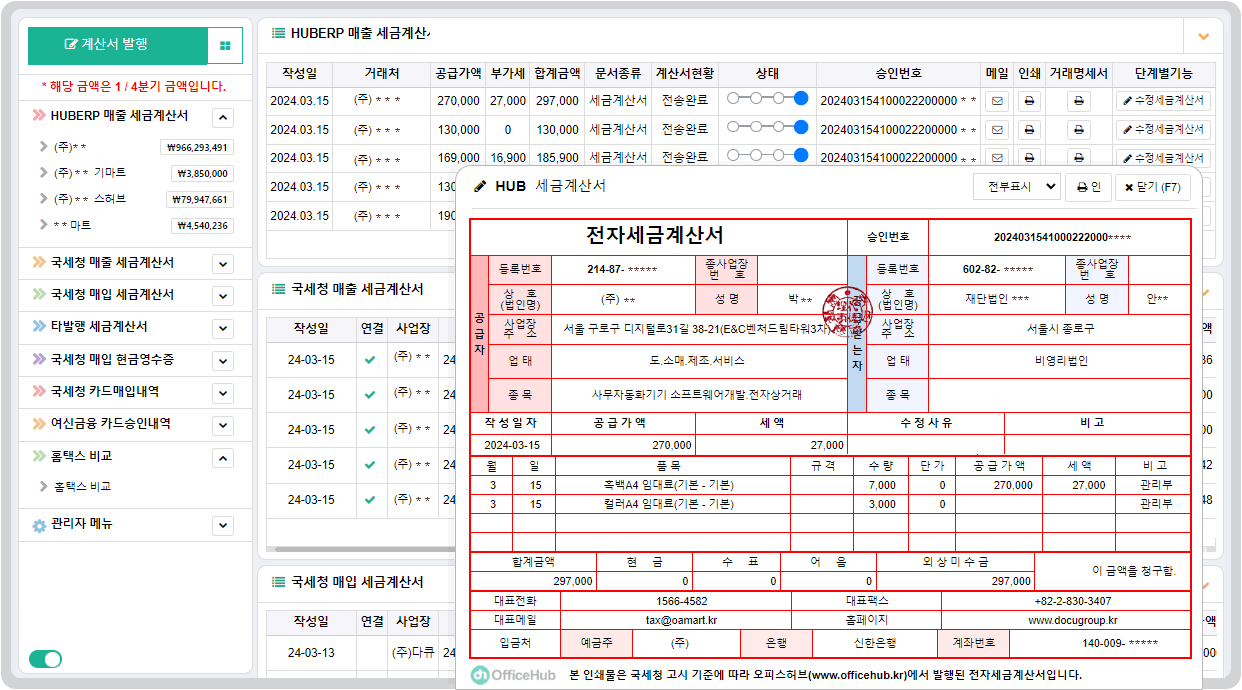Click the 컬러A4 임대료(기본 - 기본) item line
The width and height of the screenshot is (1242, 690).
coord(668,504)
